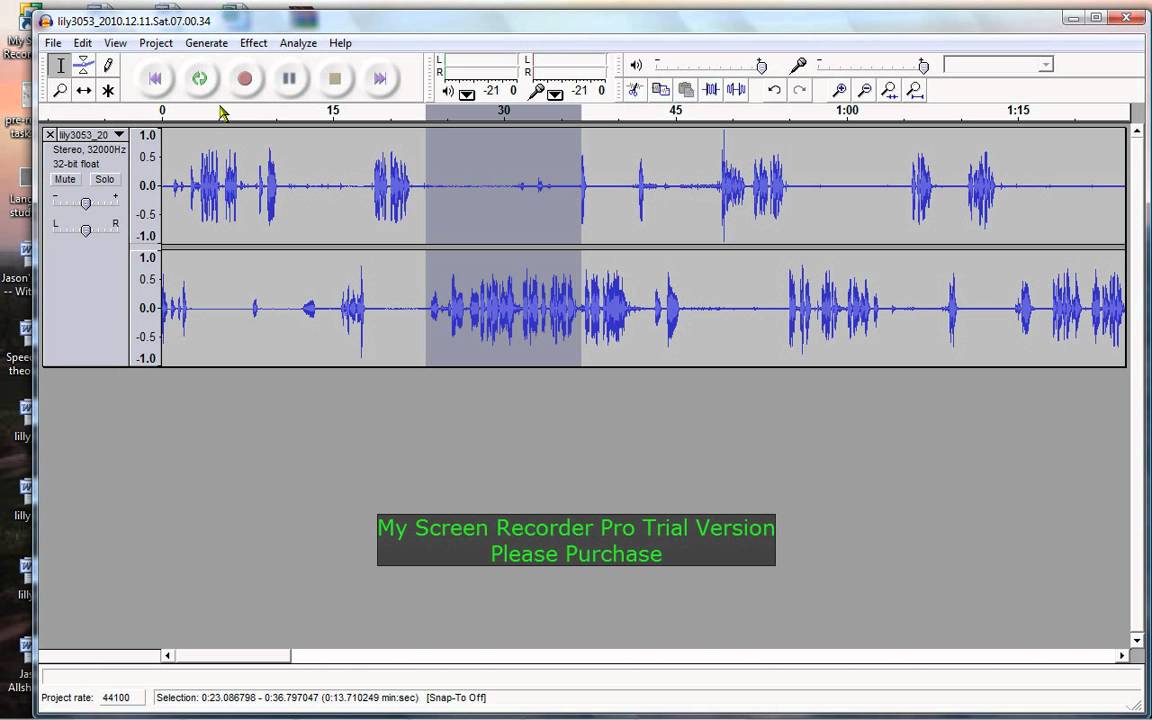Image resolution: width=1152 pixels, height=720 pixels.
Task: Open the File menu
Action: coord(53,43)
